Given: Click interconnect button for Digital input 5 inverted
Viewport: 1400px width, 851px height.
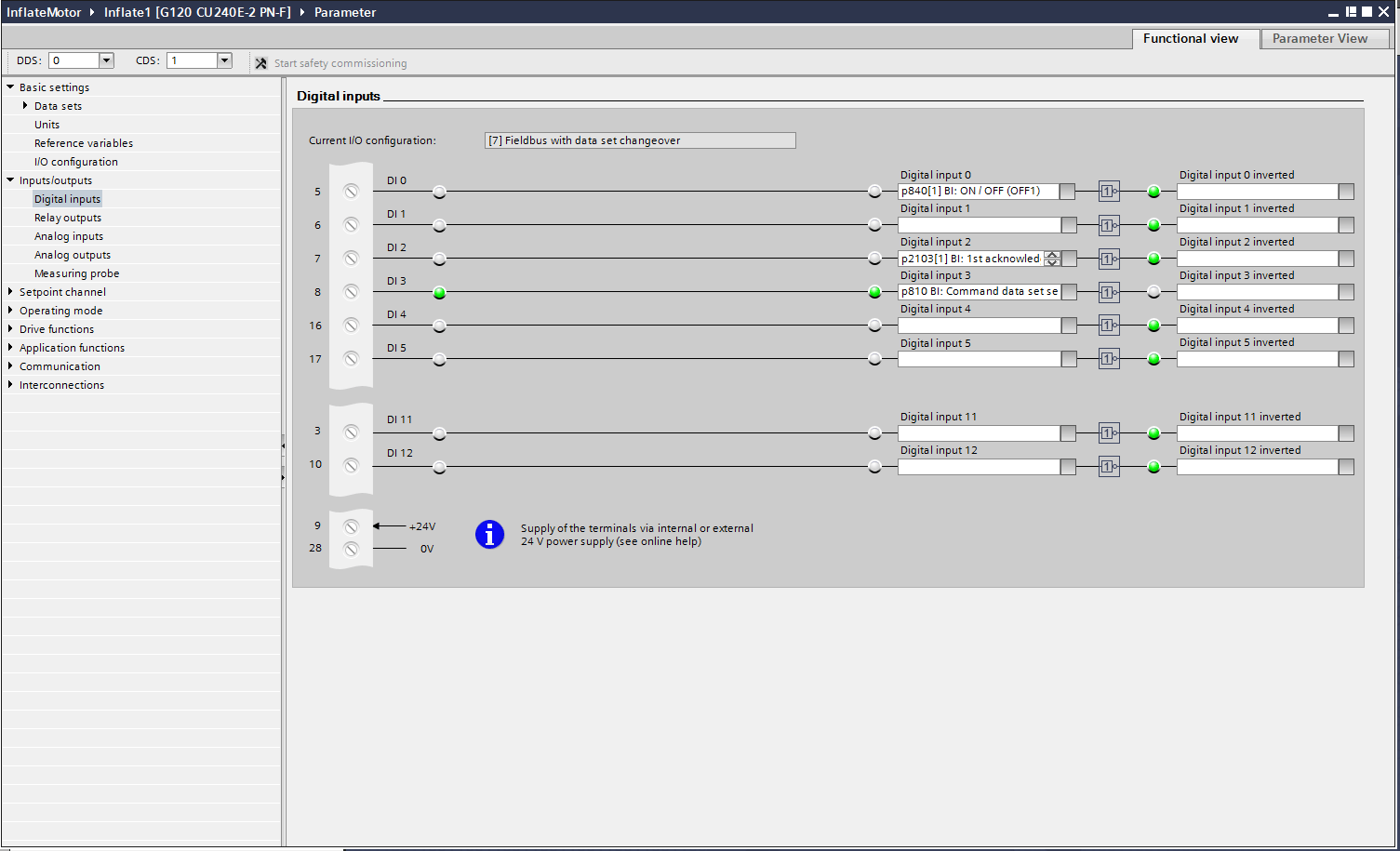Looking at the screenshot, I should (x=1346, y=359).
